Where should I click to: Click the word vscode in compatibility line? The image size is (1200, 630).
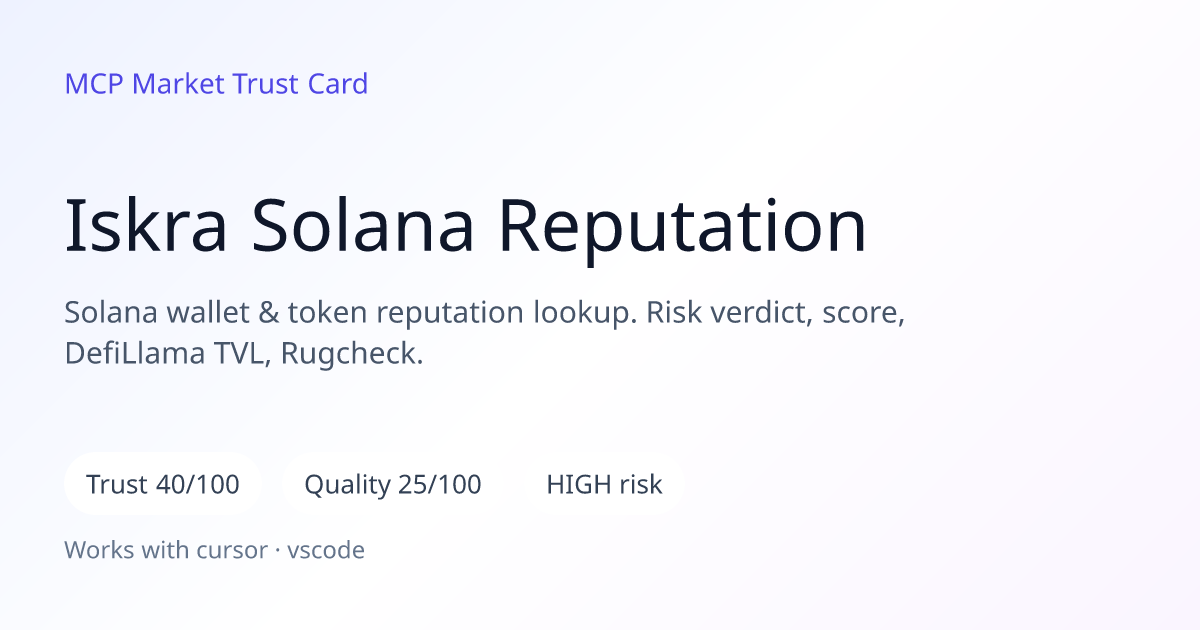pyautogui.click(x=326, y=549)
